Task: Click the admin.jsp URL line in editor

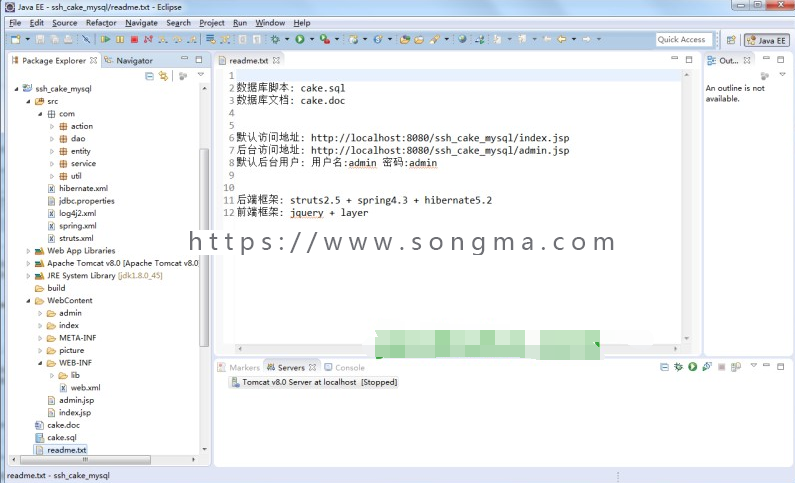Action: pyautogui.click(x=403, y=151)
